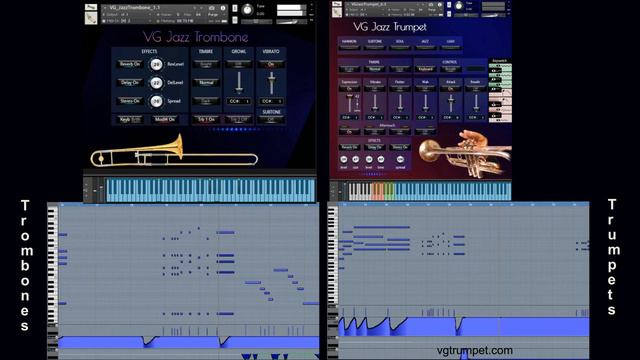Click the trumpet Keyswitch list panel
Viewport: 640px width, 360px height.
tap(500, 91)
